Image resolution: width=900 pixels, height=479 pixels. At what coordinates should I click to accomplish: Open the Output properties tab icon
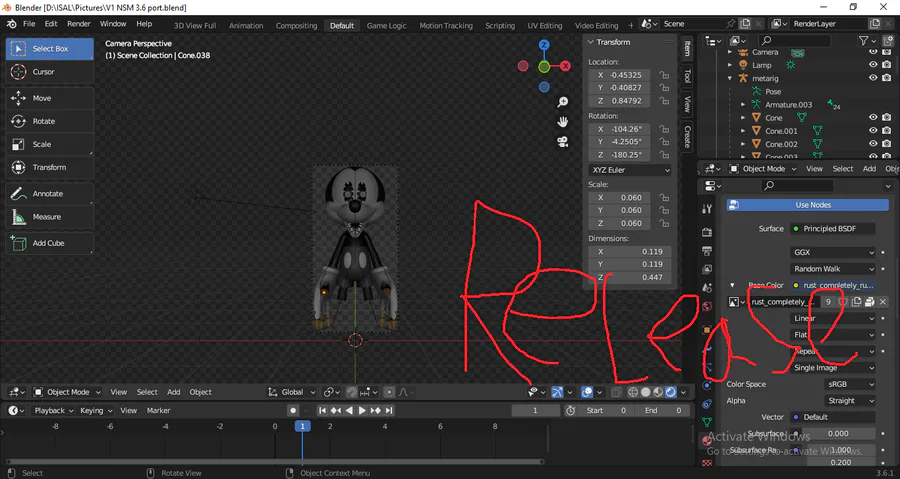tap(707, 251)
